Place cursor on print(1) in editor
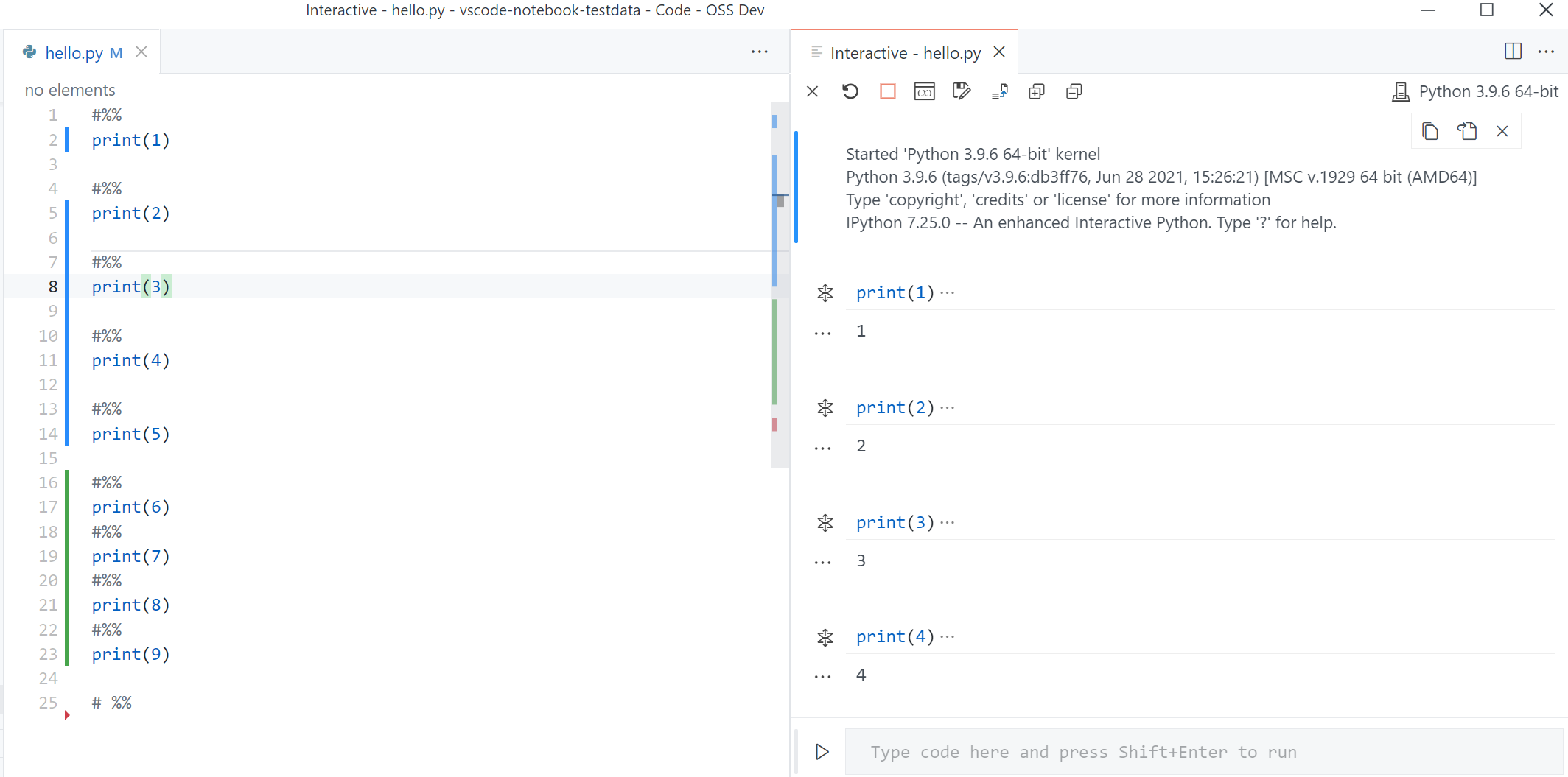 [130, 140]
